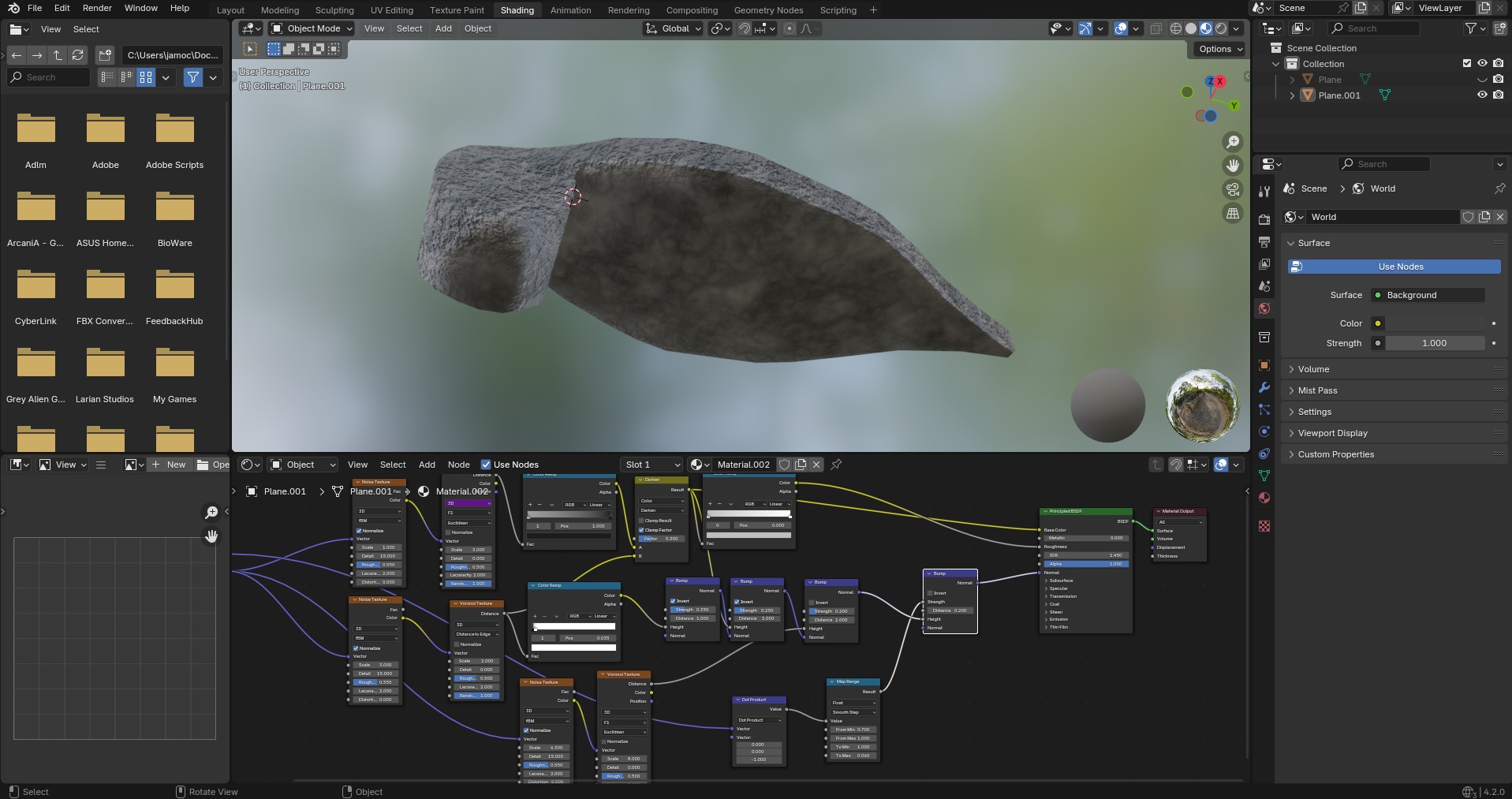Viewport: 1512px width, 799px height.
Task: Click the Background surface shader button
Action: 1428,295
